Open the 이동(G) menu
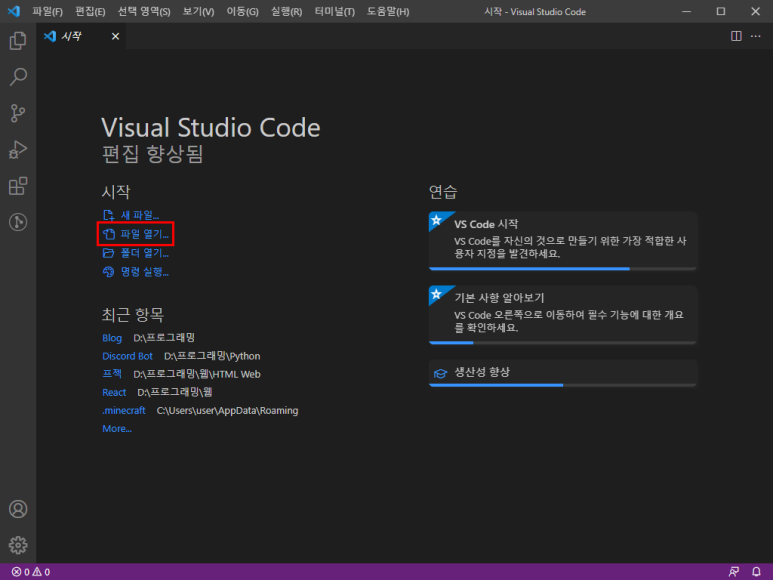 pos(242,11)
